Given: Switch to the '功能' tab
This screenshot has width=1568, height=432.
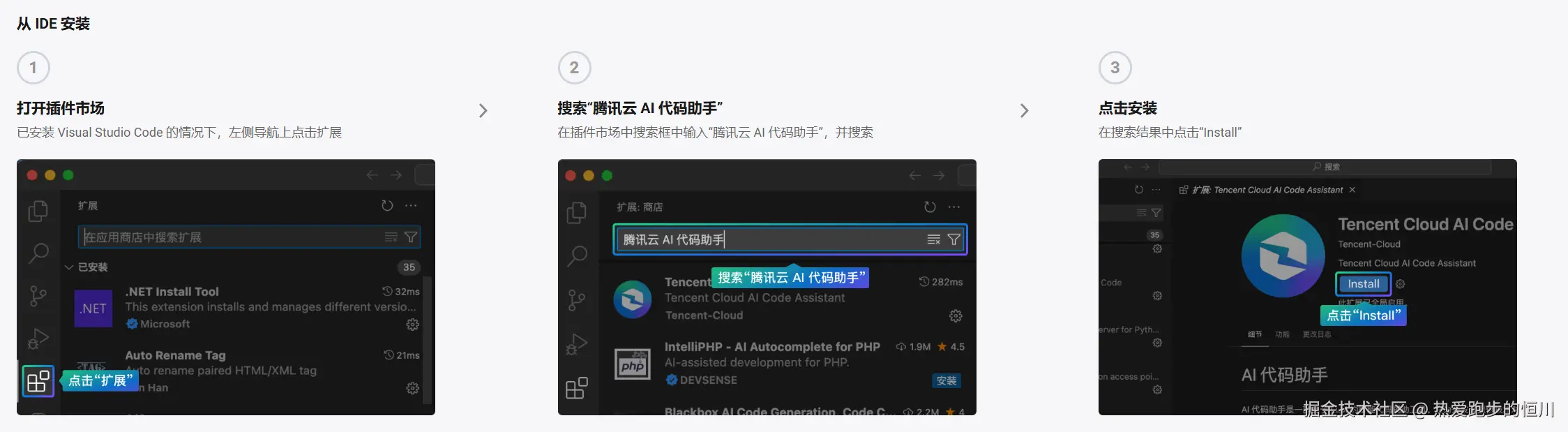Looking at the screenshot, I should click(1283, 334).
